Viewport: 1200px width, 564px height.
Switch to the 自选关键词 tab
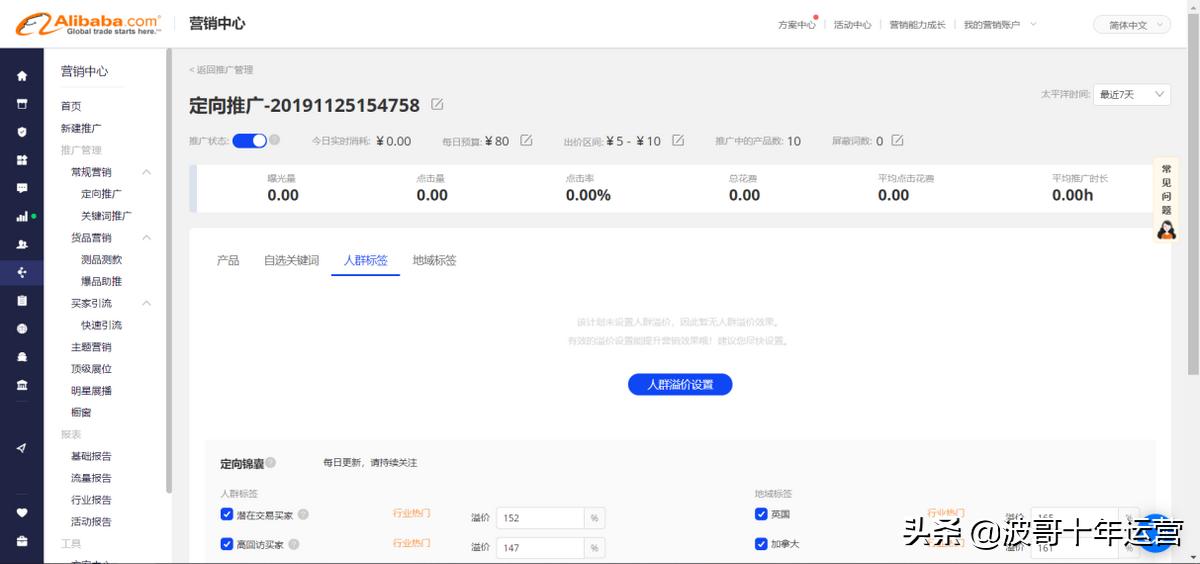coord(291,260)
